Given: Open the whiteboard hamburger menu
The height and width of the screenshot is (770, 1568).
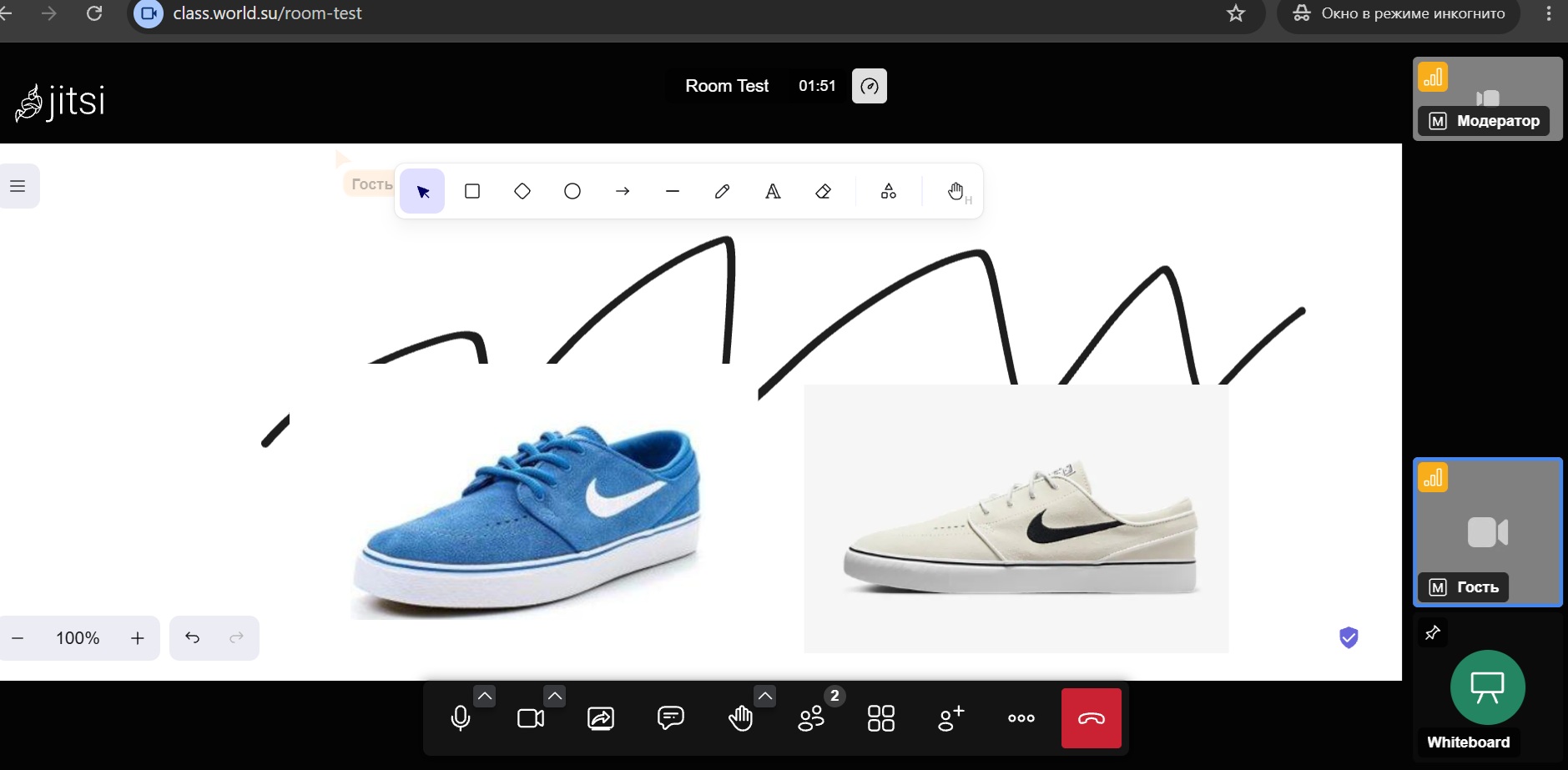Looking at the screenshot, I should click(x=18, y=186).
